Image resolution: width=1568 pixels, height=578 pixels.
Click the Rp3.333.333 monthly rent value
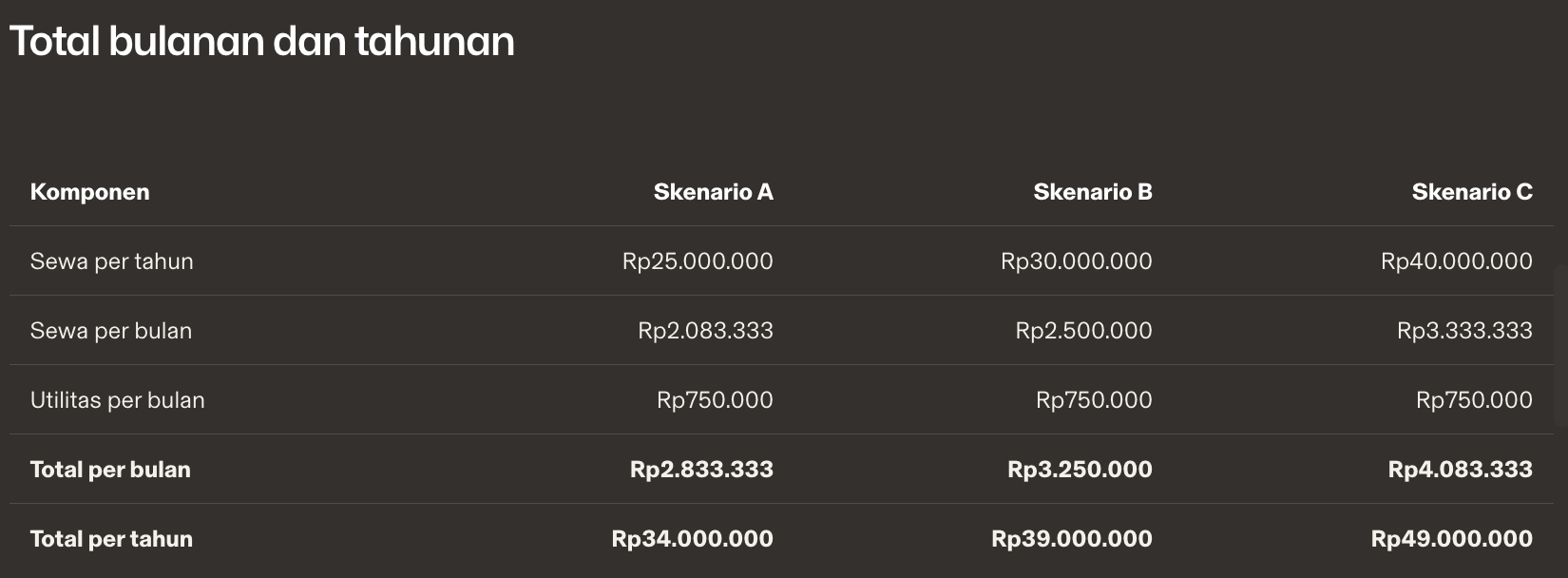tap(1464, 331)
